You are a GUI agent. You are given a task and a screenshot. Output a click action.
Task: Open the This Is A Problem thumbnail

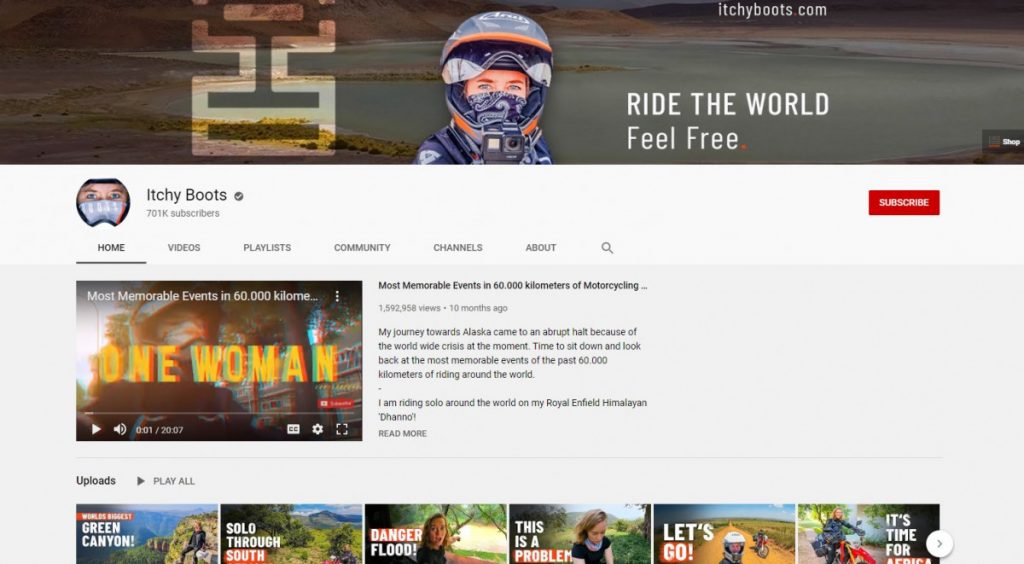pyautogui.click(x=580, y=534)
